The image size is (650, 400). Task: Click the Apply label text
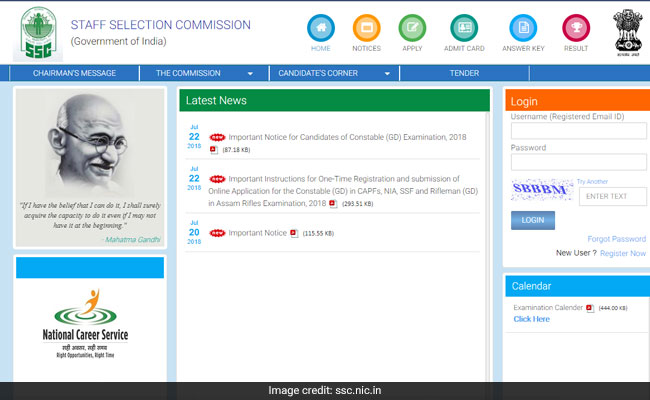(x=412, y=48)
